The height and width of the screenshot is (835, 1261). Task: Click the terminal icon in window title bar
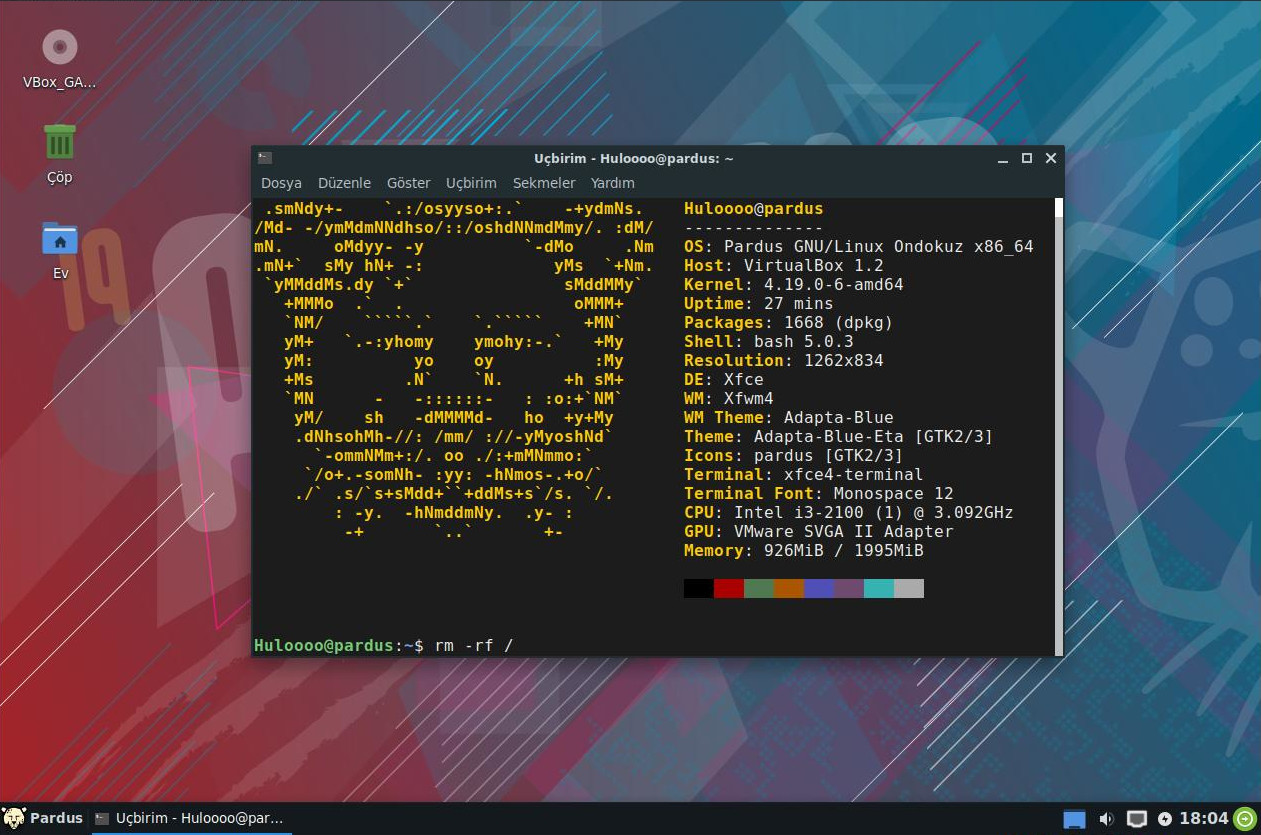(x=265, y=158)
